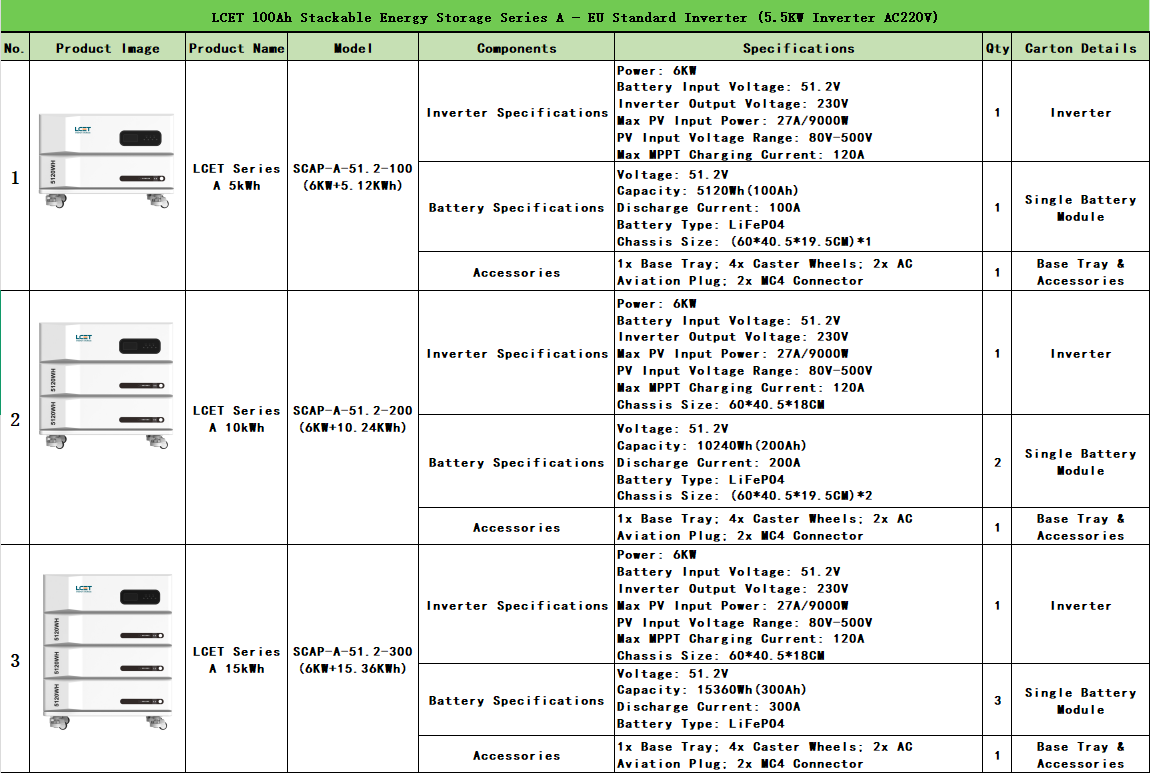Select the 'Model' column header
The image size is (1150, 773).
pos(353,48)
